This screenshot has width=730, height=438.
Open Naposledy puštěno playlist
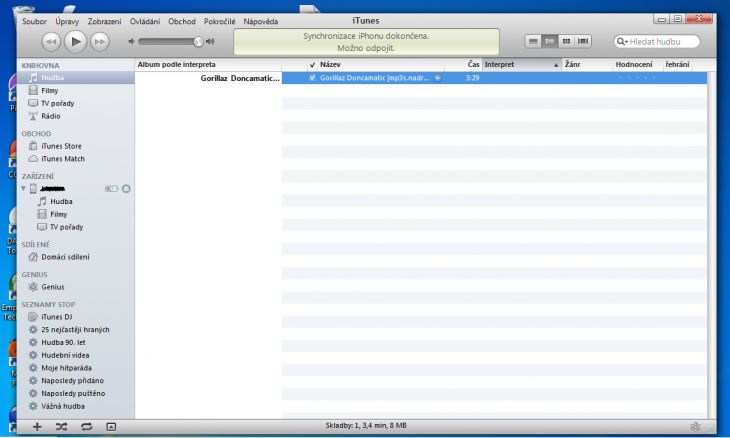pos(76,393)
